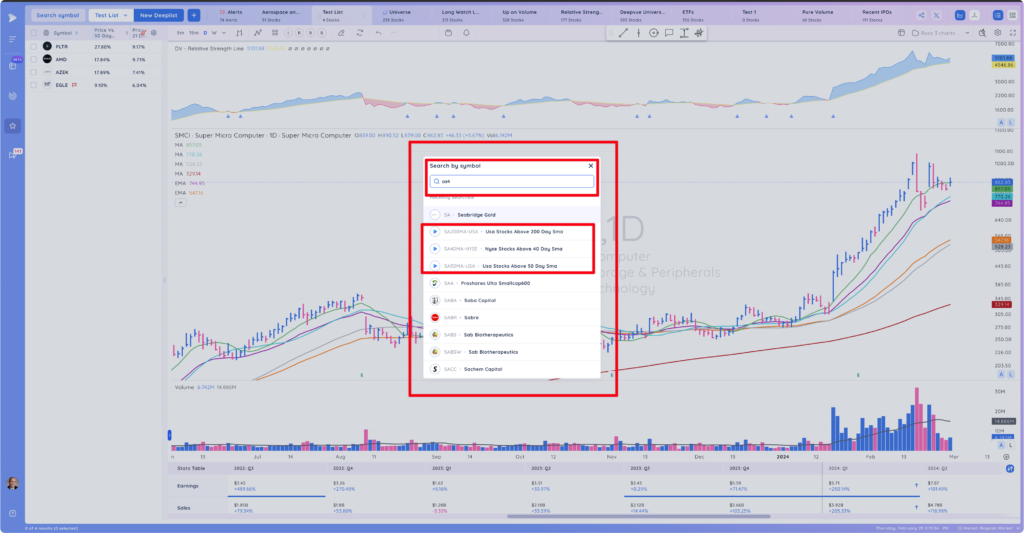The width and height of the screenshot is (1024, 533).
Task: Open the Aerospace watchlist tab
Action: pyautogui.click(x=281, y=15)
